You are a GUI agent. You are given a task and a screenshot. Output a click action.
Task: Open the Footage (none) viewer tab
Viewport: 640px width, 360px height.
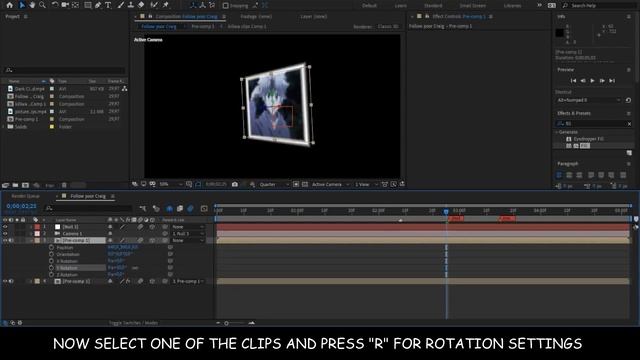256,17
